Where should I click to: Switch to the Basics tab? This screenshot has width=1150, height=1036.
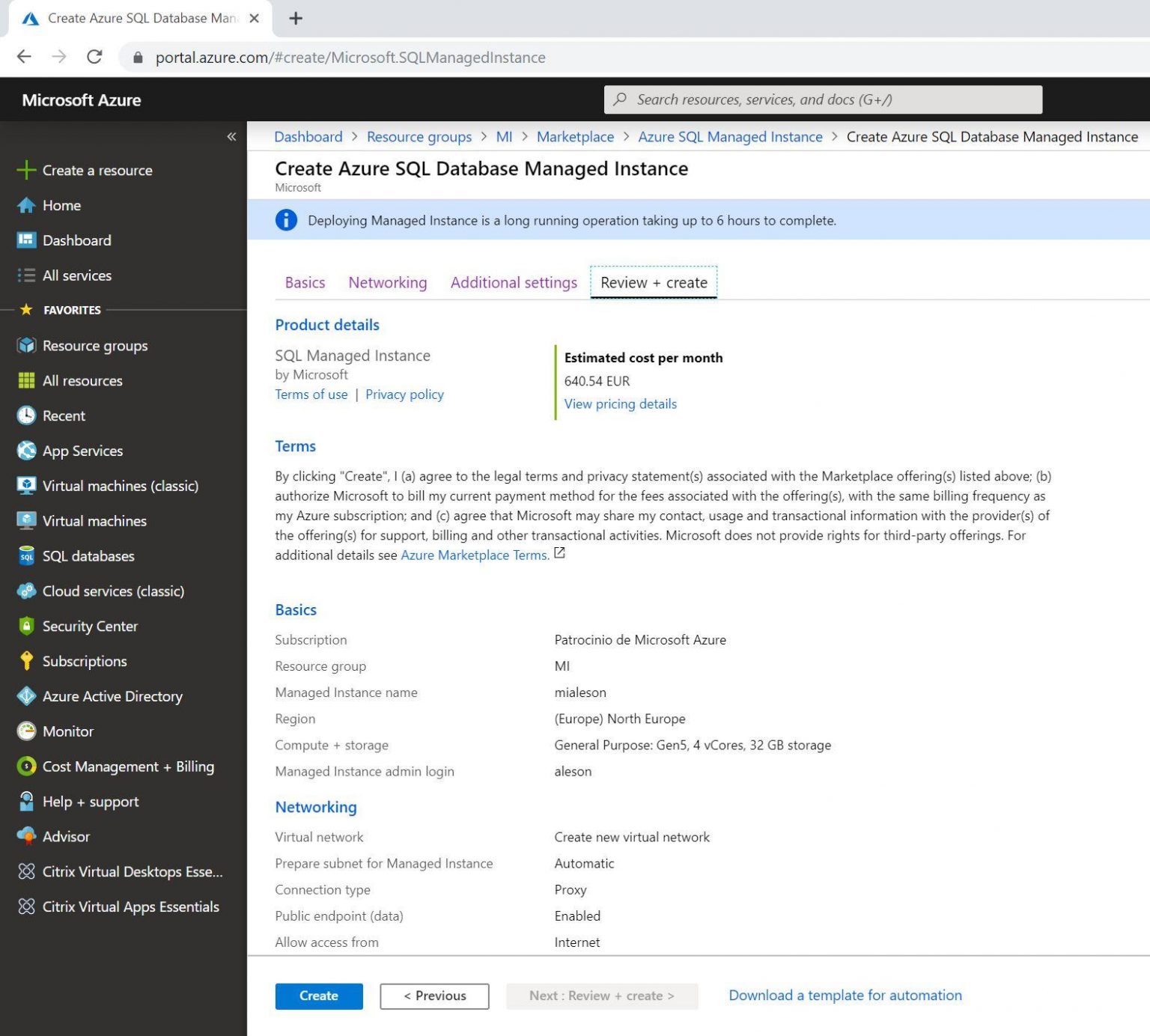click(304, 282)
